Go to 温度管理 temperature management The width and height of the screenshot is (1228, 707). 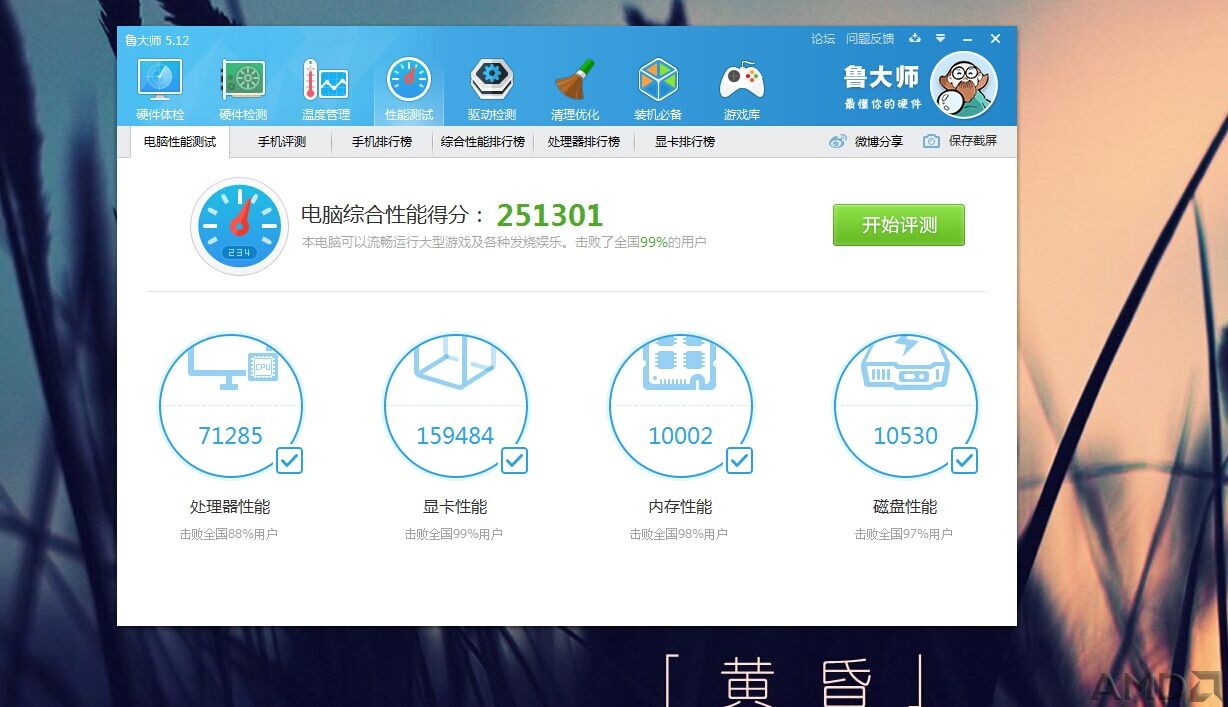click(x=326, y=90)
